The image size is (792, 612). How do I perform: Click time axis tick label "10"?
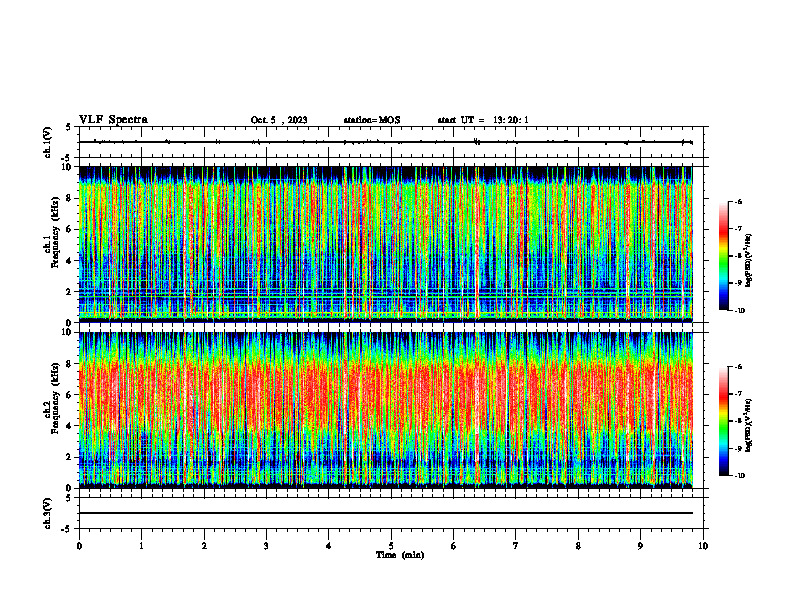click(703, 546)
